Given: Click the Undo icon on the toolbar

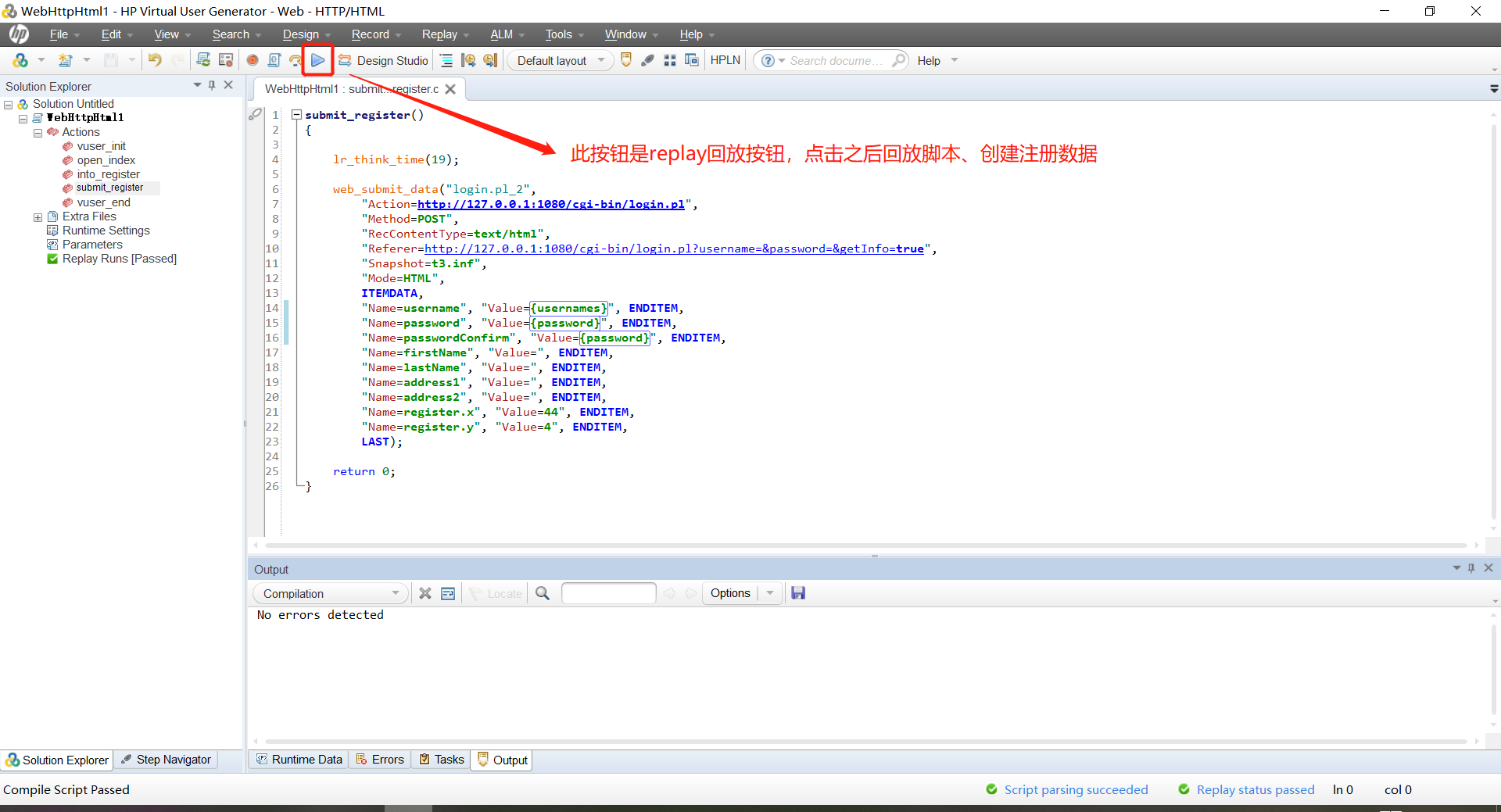Looking at the screenshot, I should [x=154, y=60].
